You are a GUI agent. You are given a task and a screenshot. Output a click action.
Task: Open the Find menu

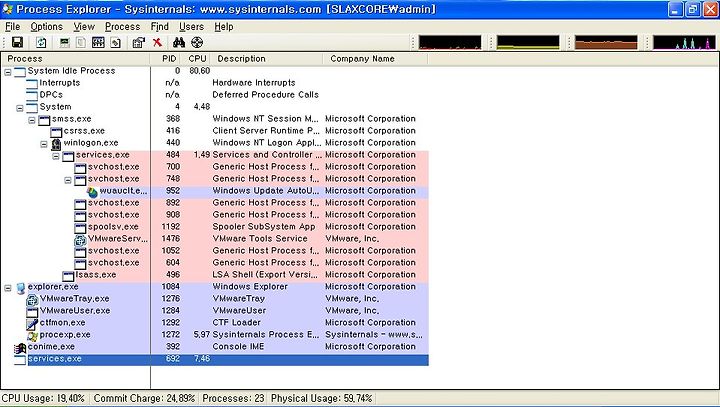[x=159, y=27]
